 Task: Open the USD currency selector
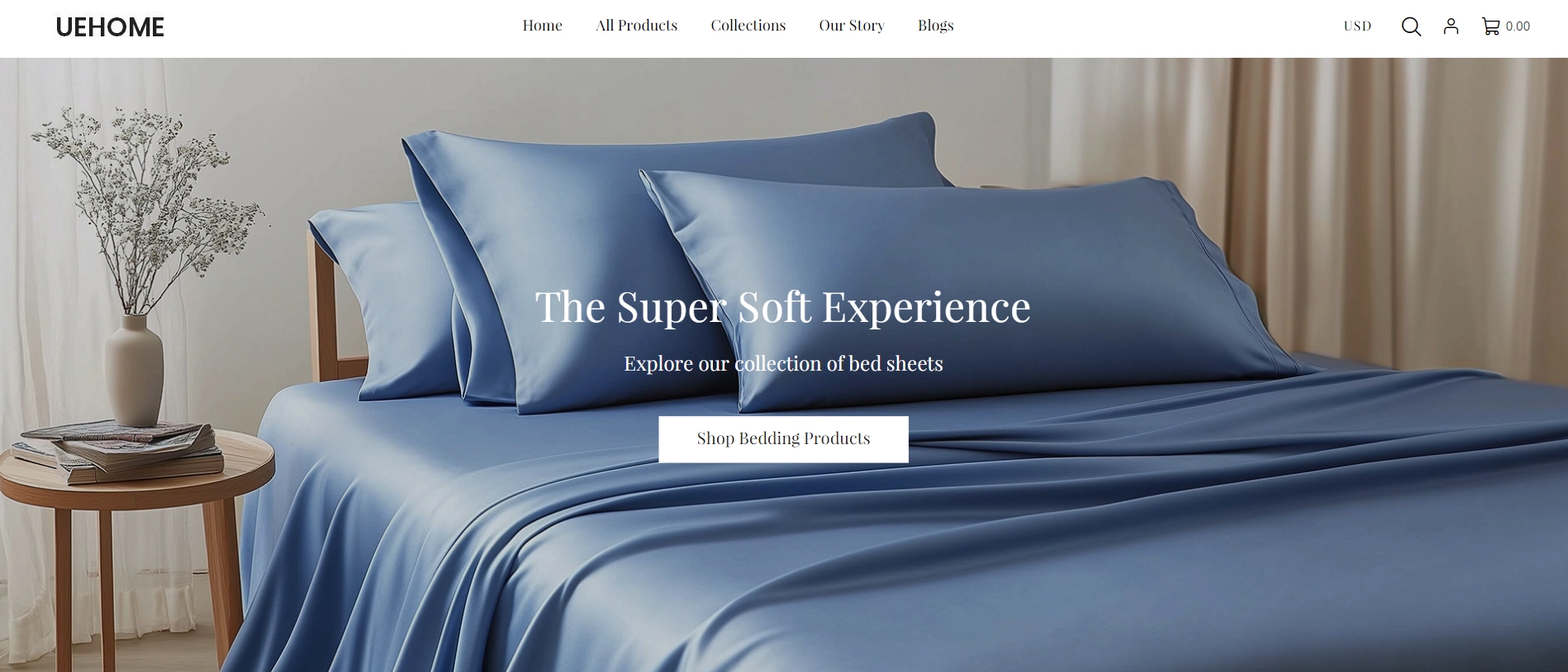[1357, 26]
